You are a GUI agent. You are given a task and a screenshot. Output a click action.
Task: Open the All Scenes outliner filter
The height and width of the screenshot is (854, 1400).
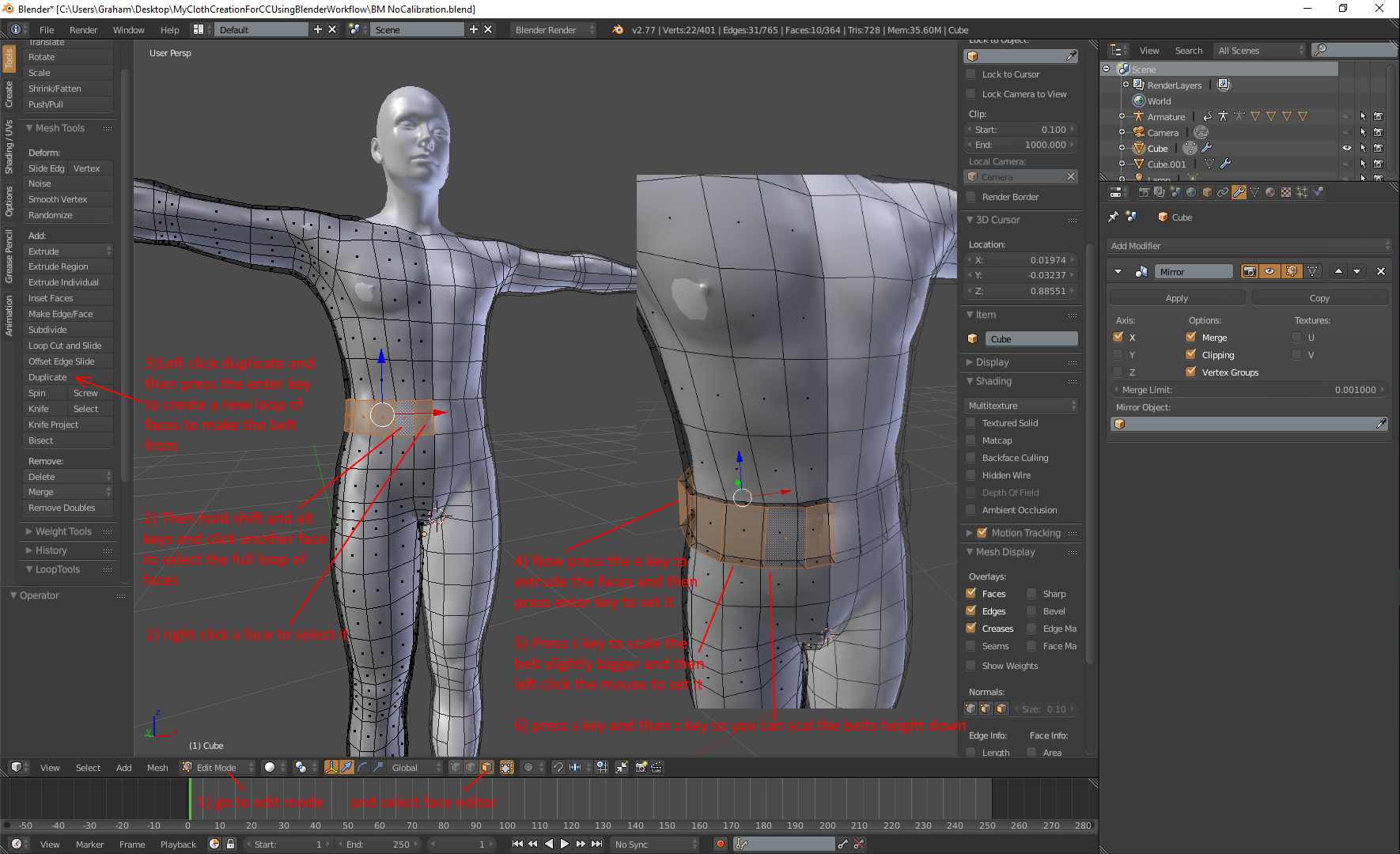(1260, 50)
